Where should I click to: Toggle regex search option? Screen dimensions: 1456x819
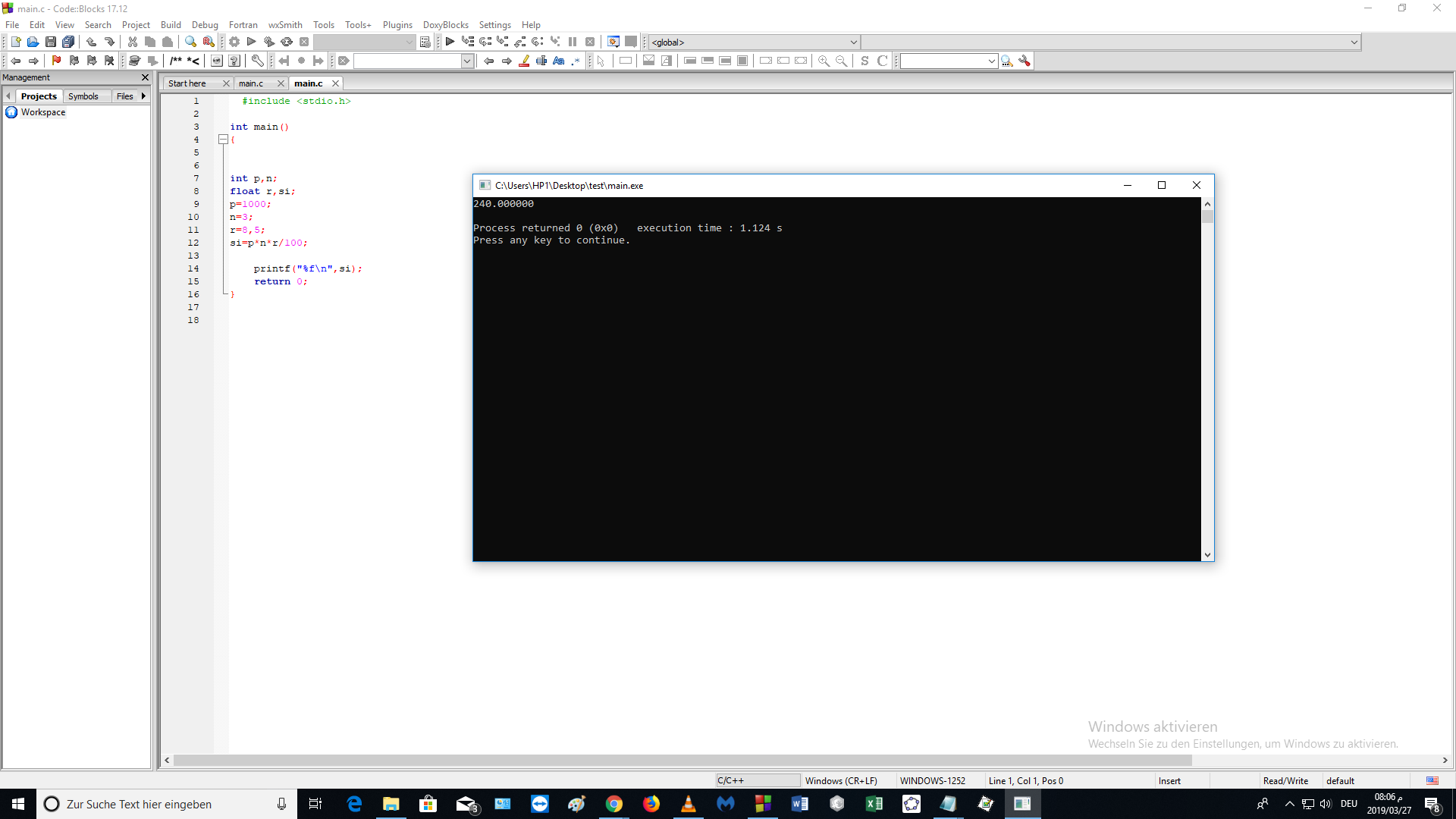tap(576, 61)
